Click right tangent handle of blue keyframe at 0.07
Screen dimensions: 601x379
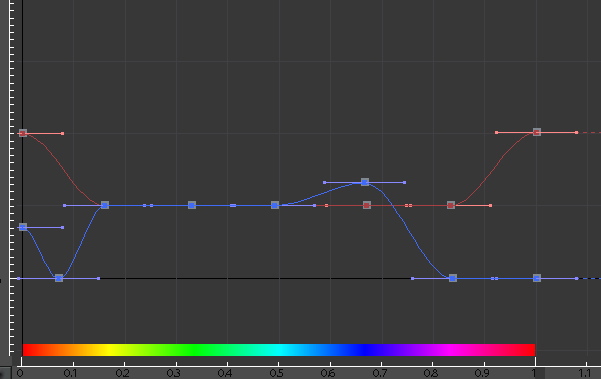pyautogui.click(x=99, y=279)
